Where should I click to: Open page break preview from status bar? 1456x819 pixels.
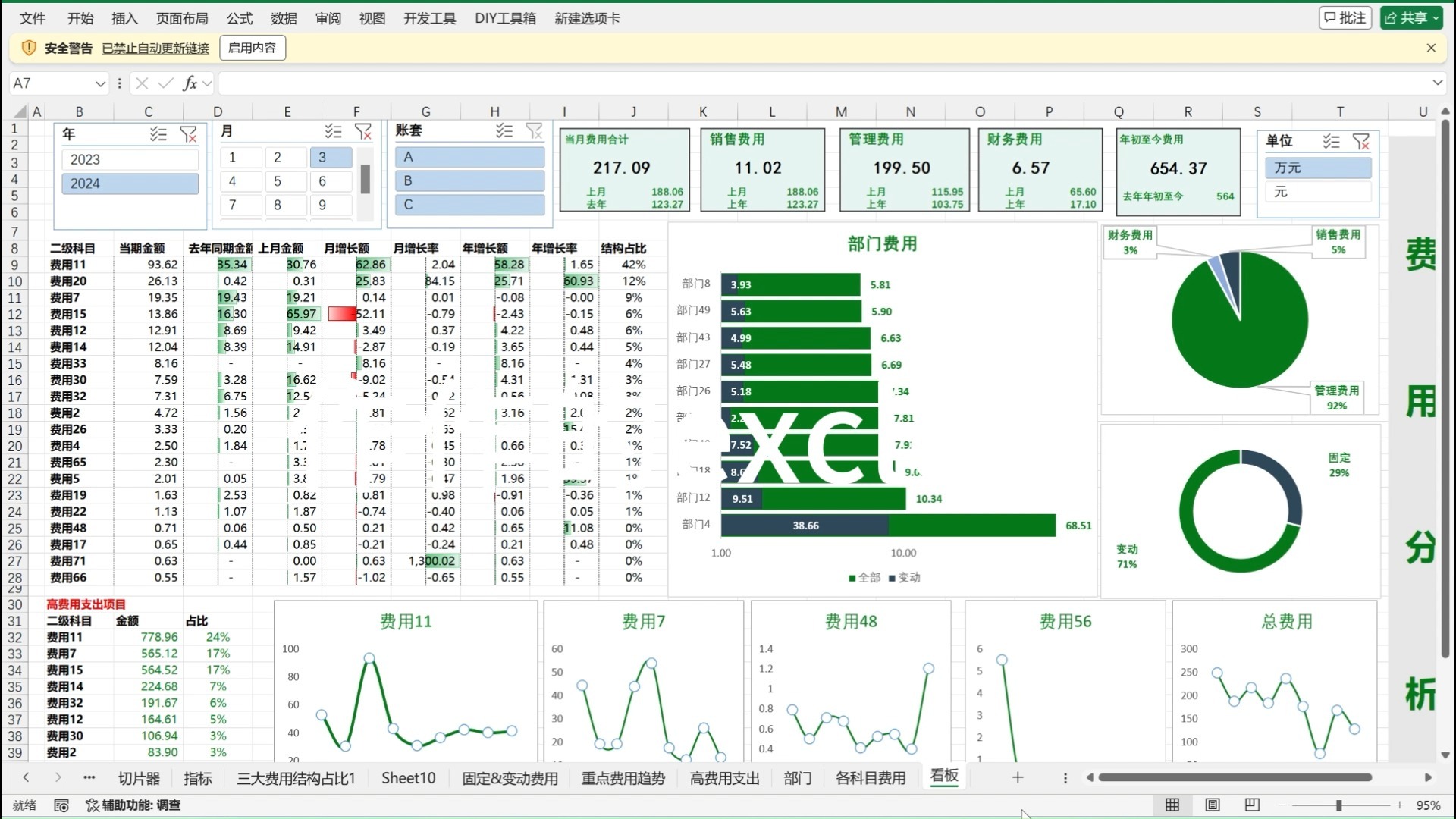[1251, 805]
